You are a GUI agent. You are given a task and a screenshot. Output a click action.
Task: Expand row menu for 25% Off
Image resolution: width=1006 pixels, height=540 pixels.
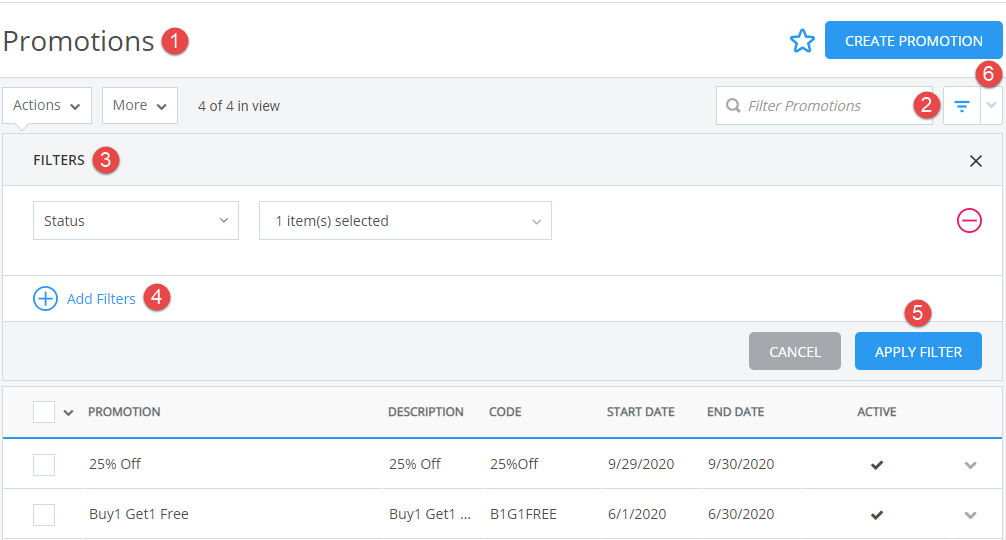pyautogui.click(x=970, y=465)
